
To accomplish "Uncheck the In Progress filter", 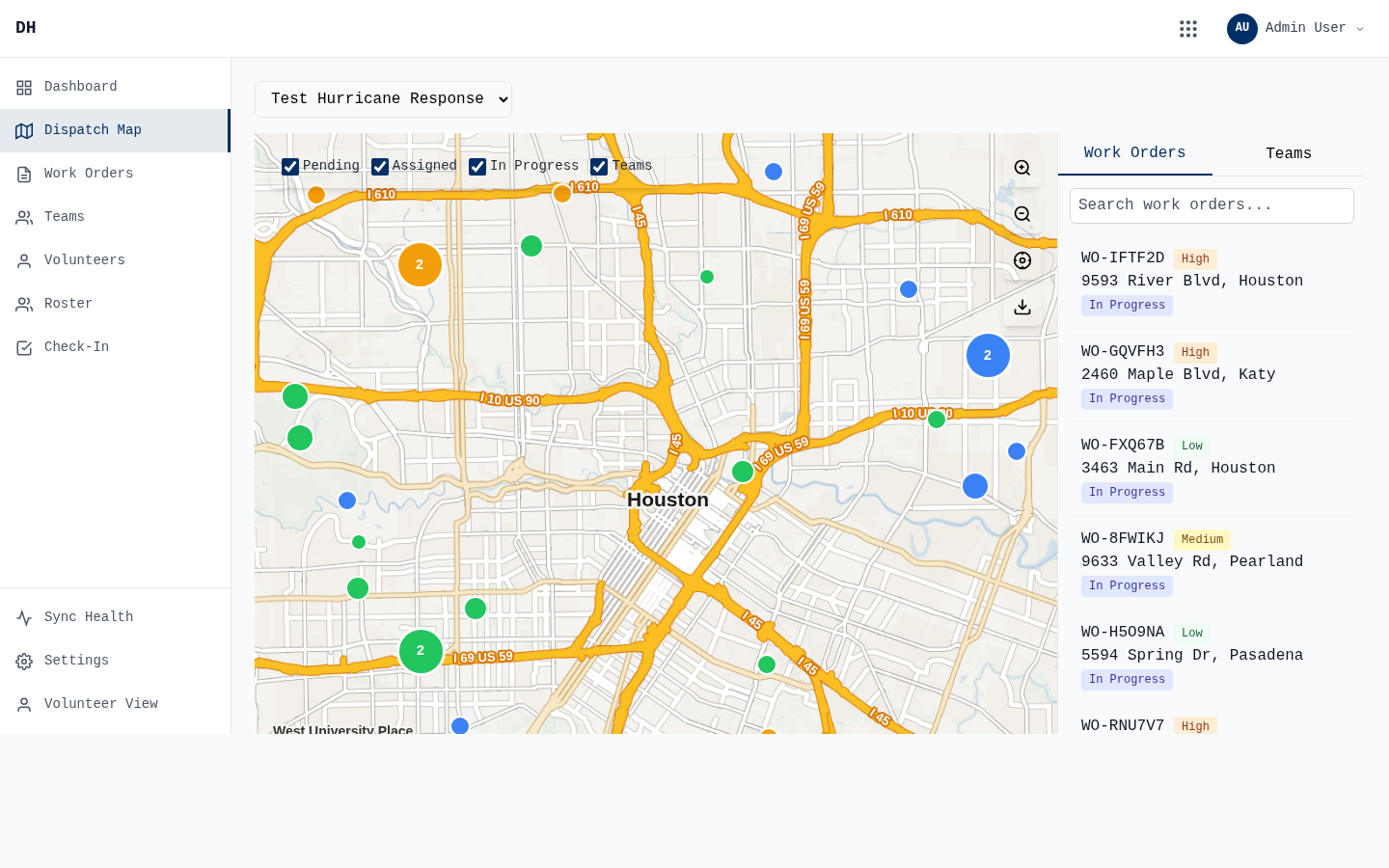I will 477,166.
